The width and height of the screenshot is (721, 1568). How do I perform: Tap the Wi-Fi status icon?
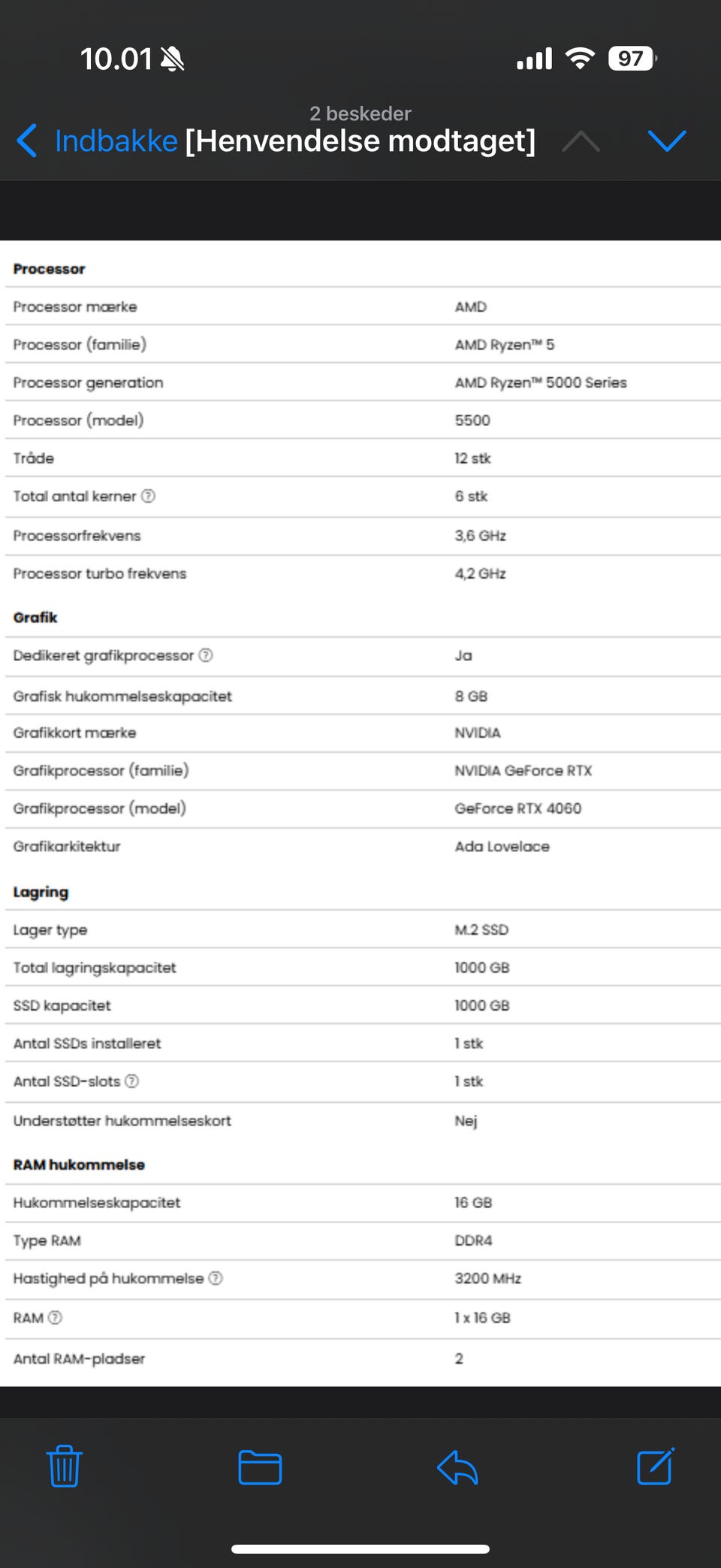pyautogui.click(x=579, y=58)
